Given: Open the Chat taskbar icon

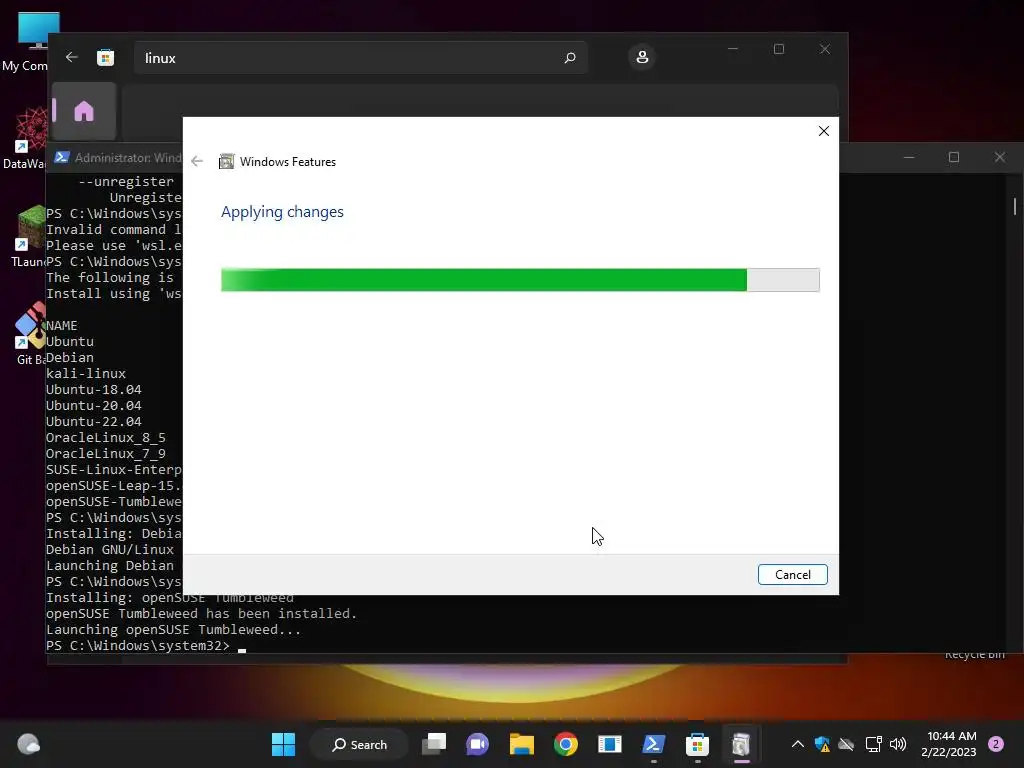Looking at the screenshot, I should click(477, 744).
